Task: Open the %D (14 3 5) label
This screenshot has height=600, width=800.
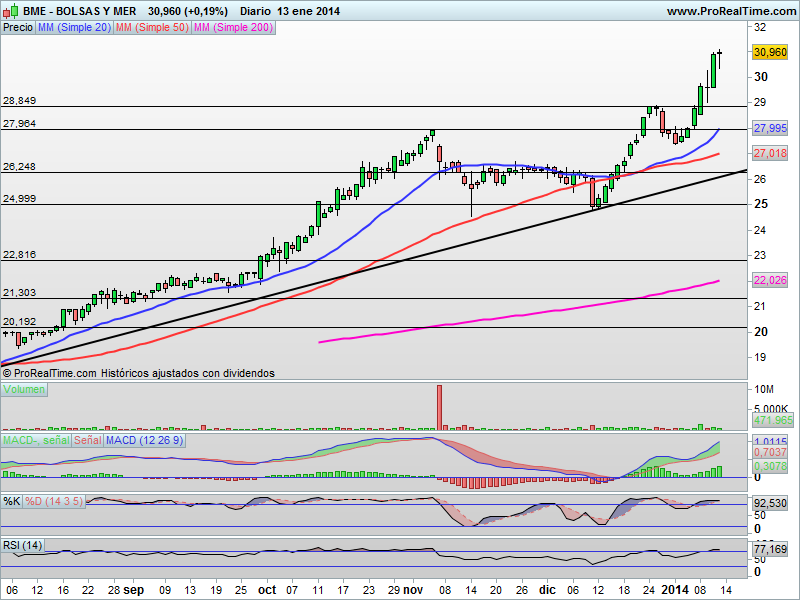Action: point(54,501)
